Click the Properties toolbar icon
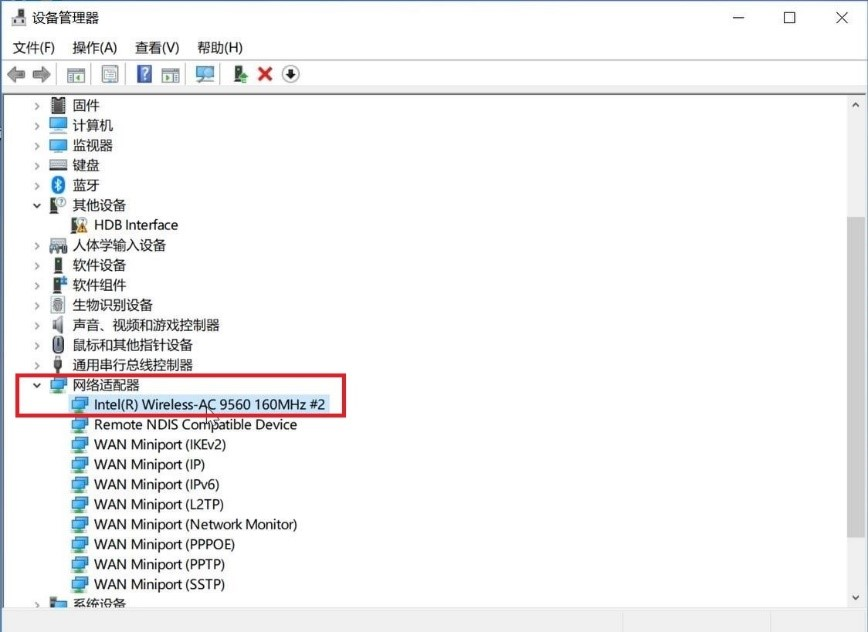This screenshot has width=868, height=632. [x=110, y=74]
